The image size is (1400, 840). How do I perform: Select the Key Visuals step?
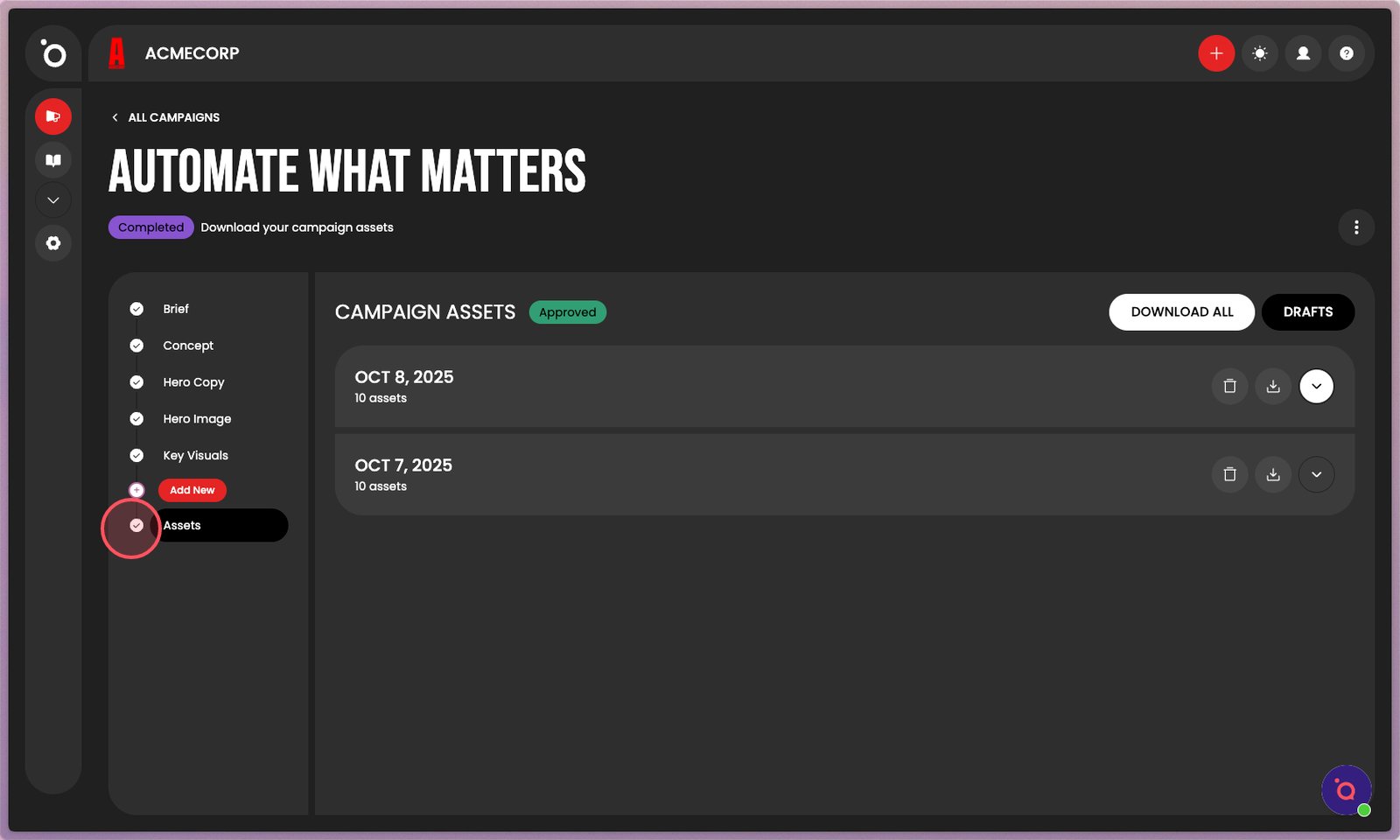[195, 456]
